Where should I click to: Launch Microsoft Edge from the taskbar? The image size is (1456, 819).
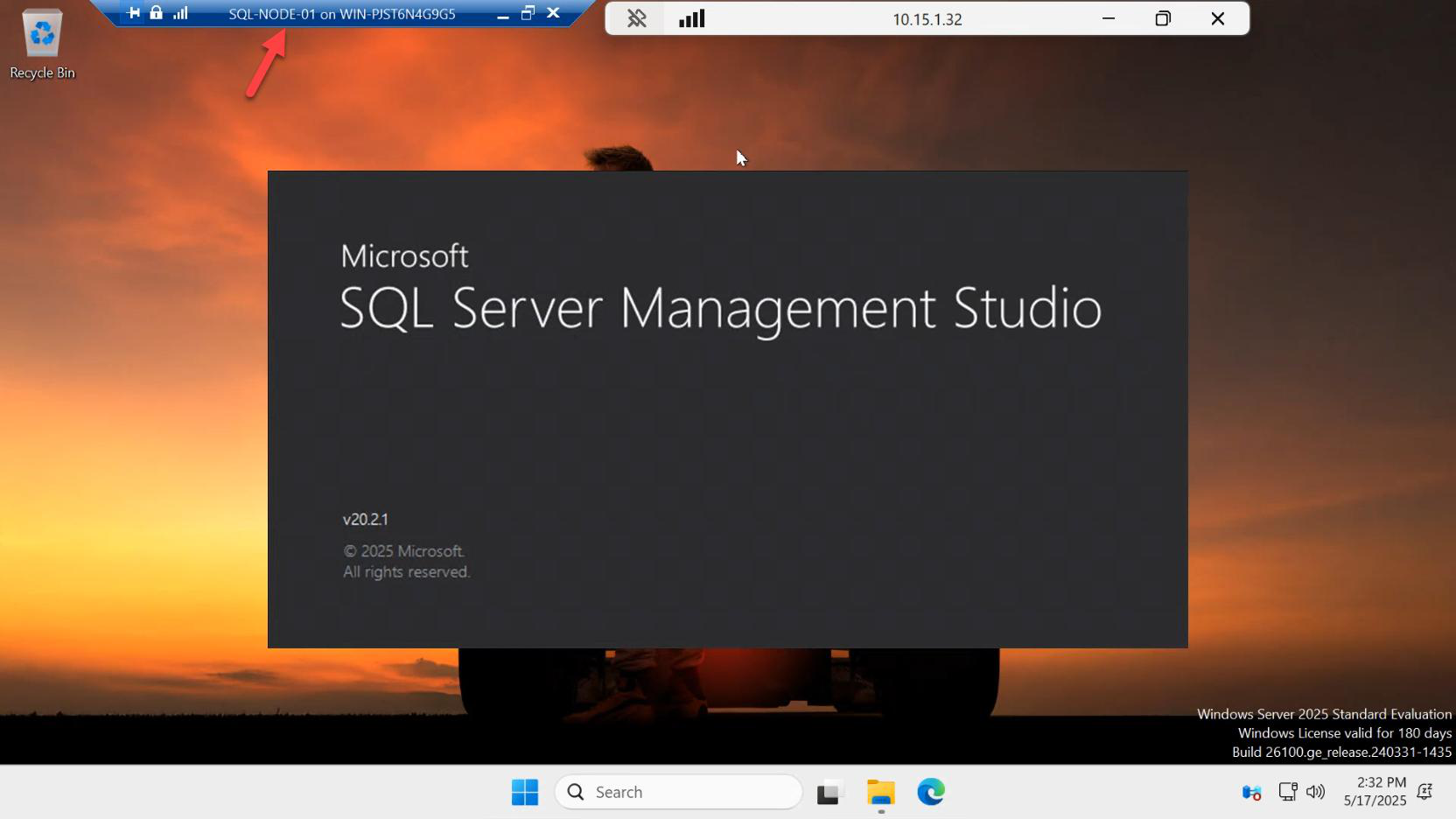pyautogui.click(x=931, y=792)
